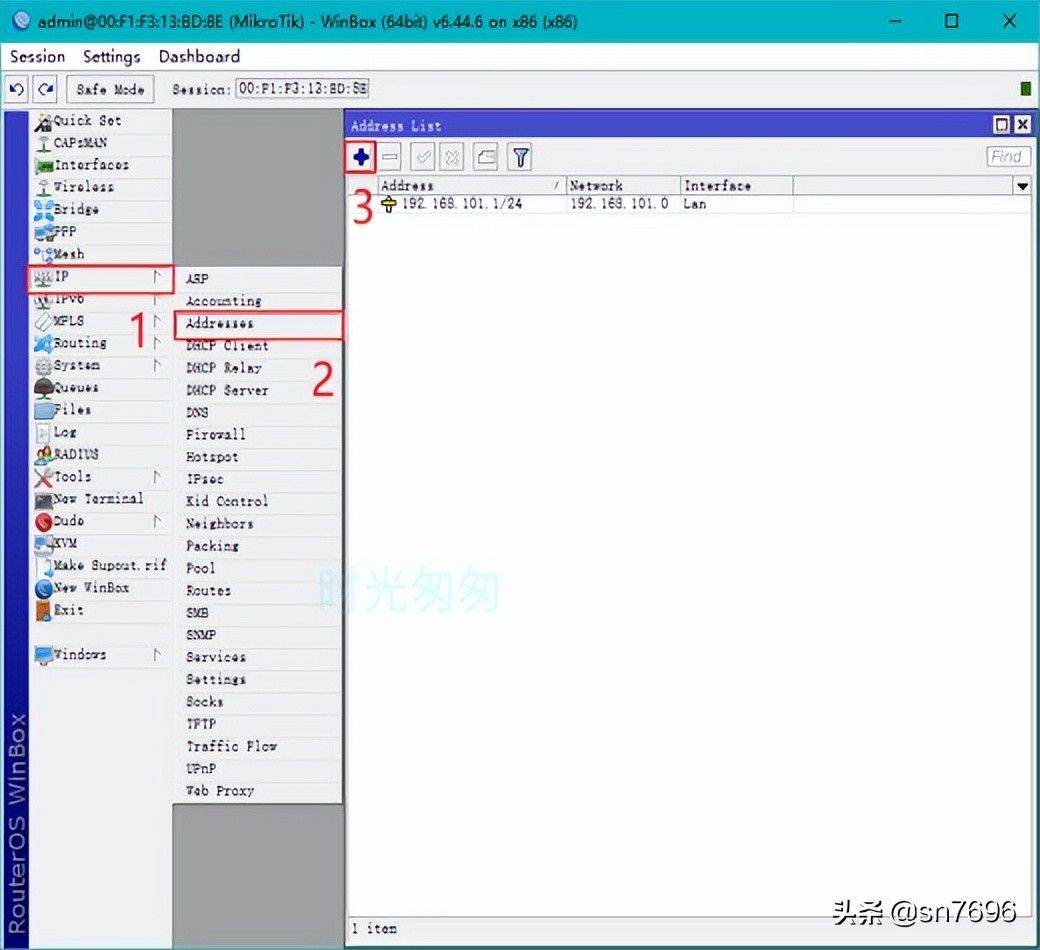
Task: Select DHCP Server in the IP submenu
Action: (x=259, y=391)
